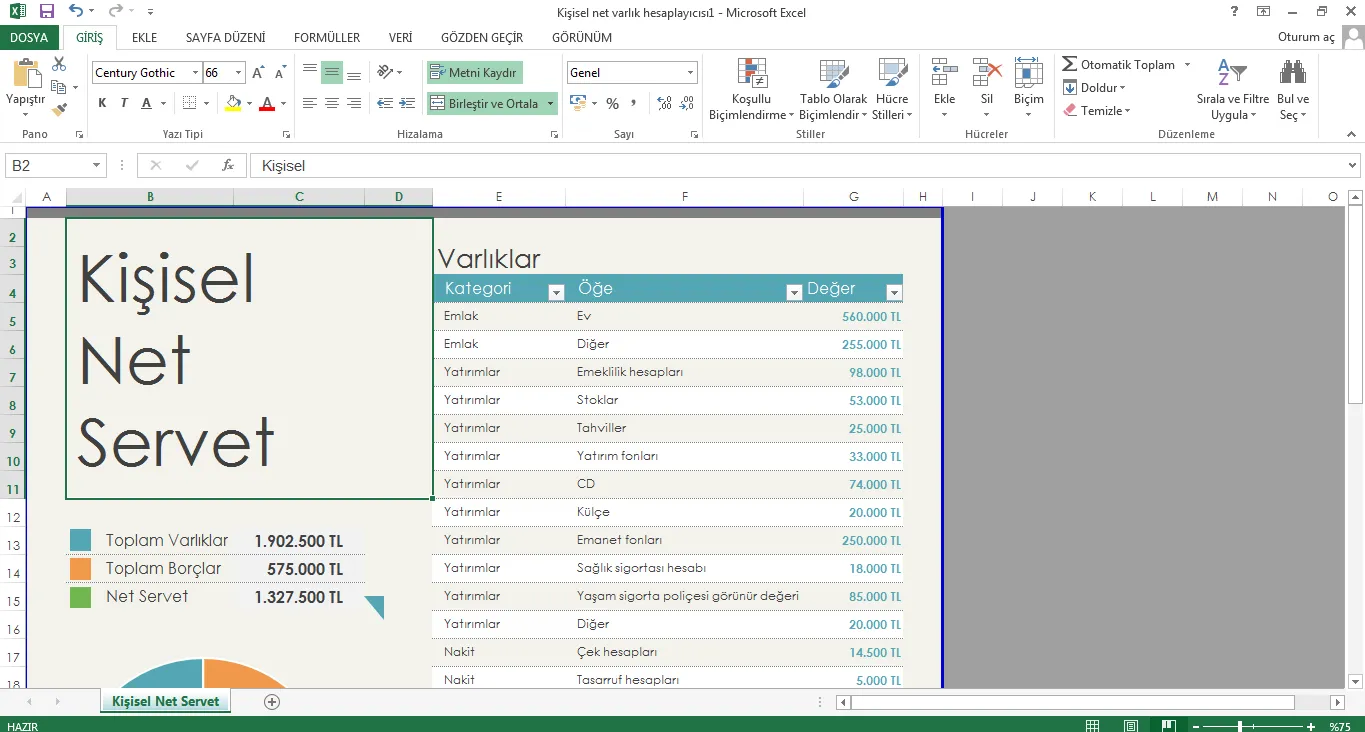Screen dimensions: 1365x732
Task: Toggle bold K formatting
Action: point(102,103)
